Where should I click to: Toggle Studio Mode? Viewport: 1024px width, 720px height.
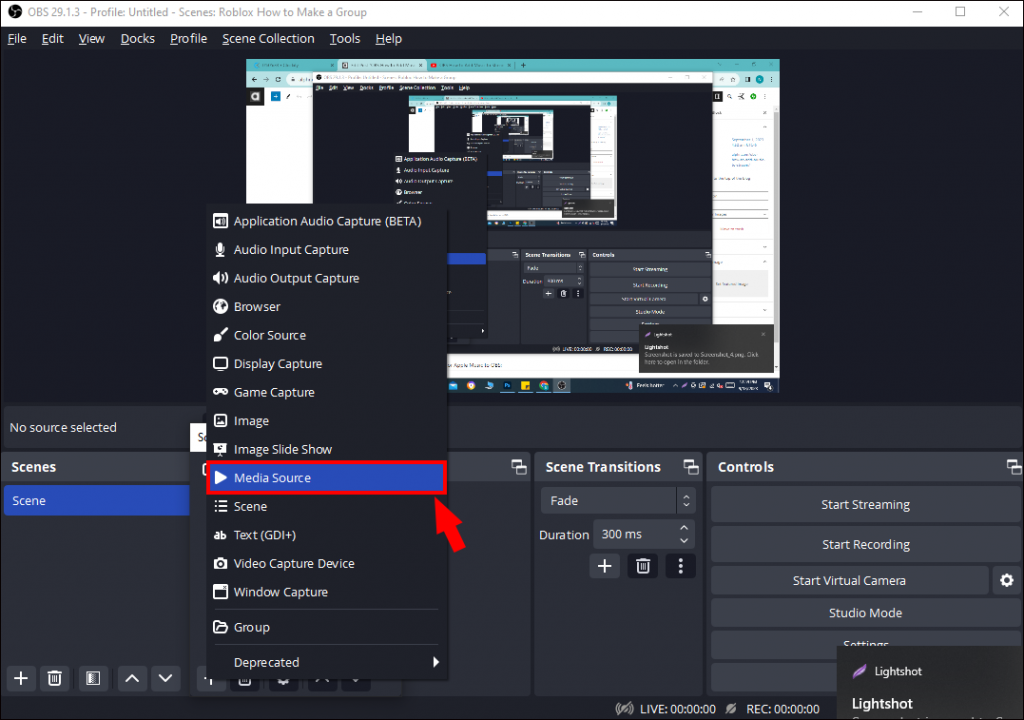(865, 612)
